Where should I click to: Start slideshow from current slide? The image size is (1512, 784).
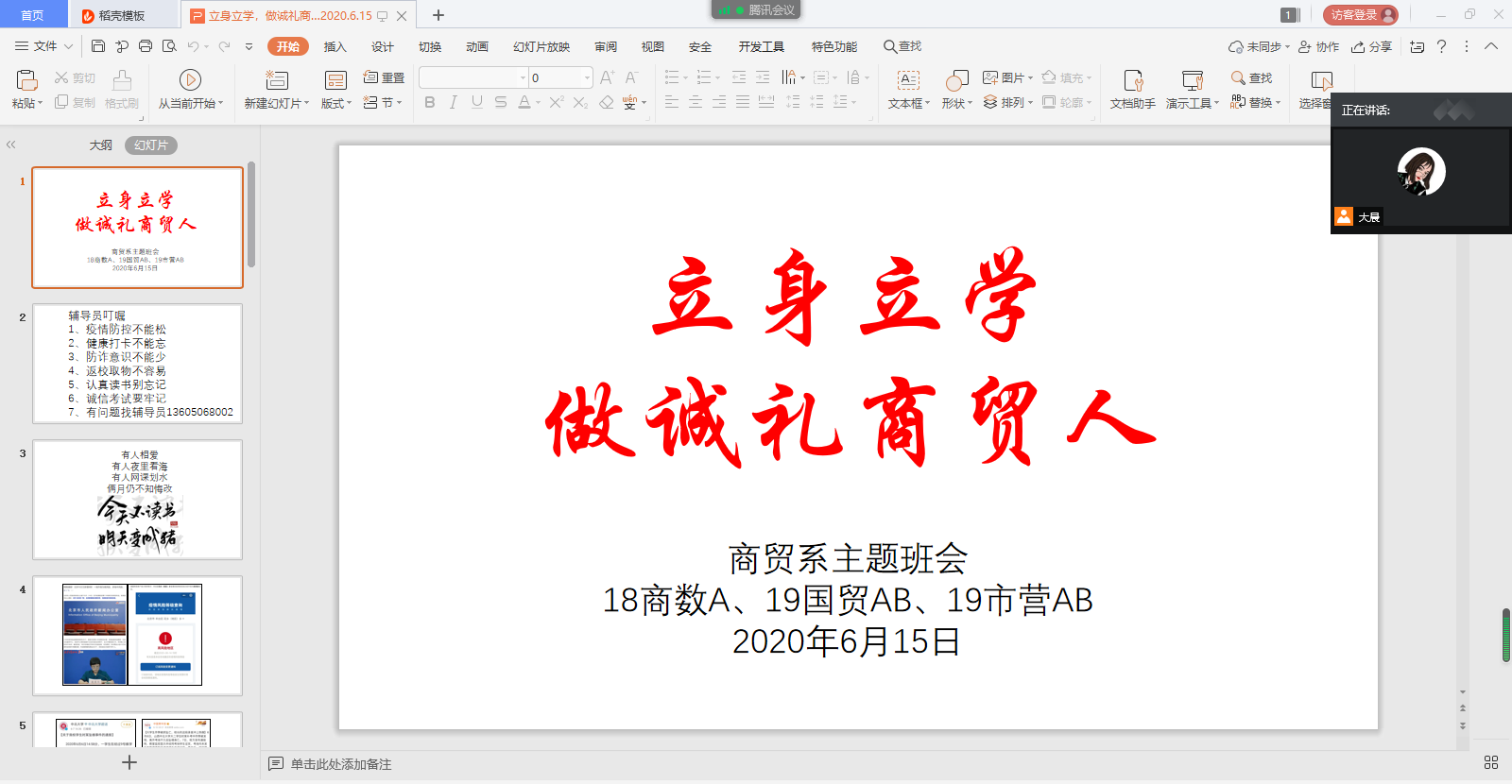(x=190, y=80)
